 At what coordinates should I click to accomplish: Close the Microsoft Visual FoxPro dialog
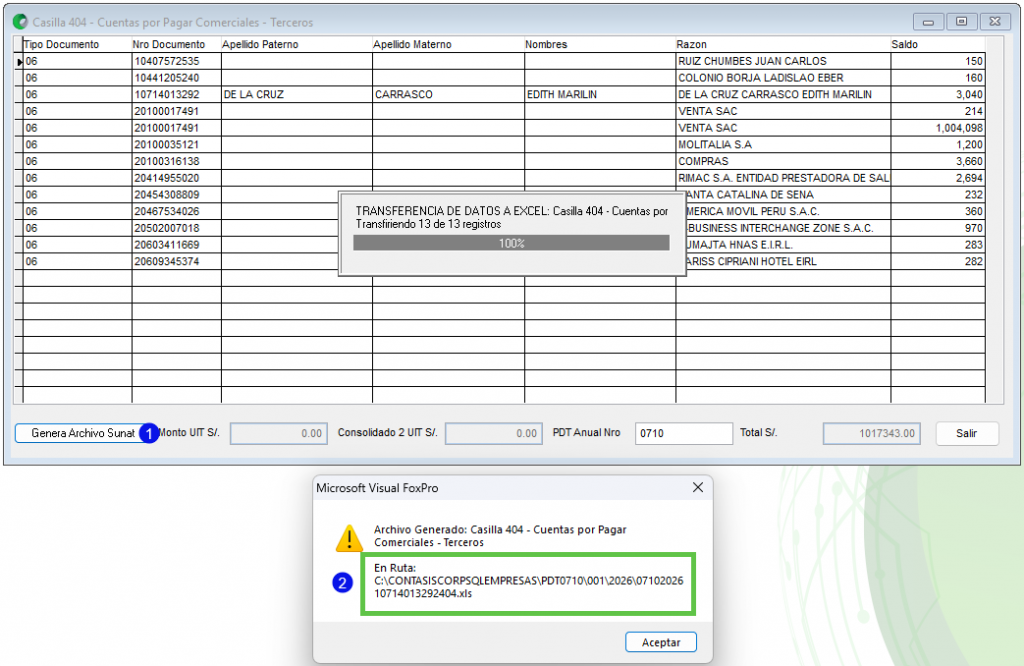(697, 488)
